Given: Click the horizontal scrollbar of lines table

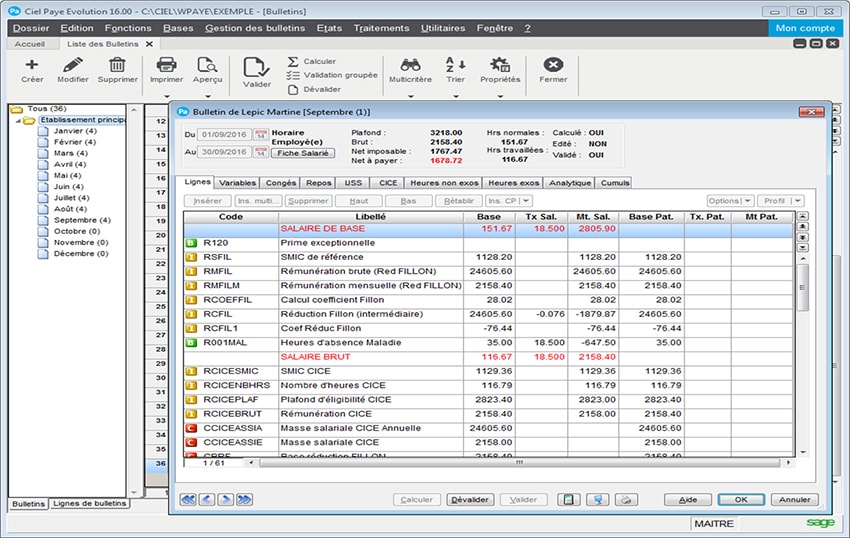Looking at the screenshot, I should coord(519,463).
